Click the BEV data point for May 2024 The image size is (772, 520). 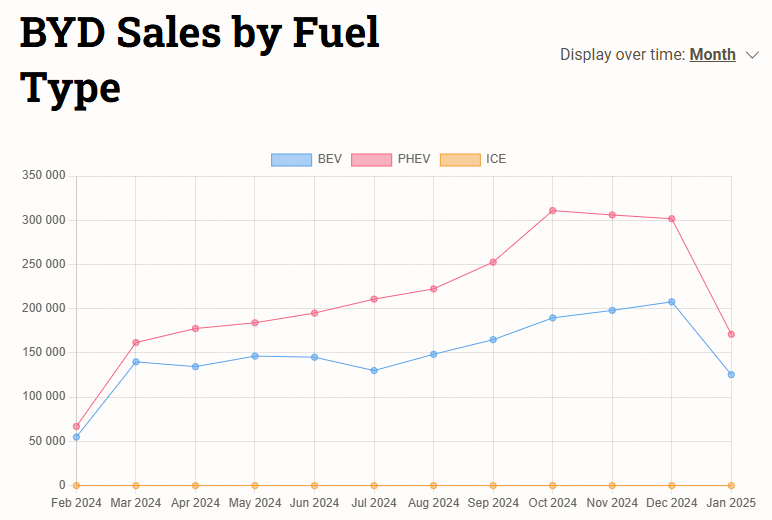tap(255, 356)
